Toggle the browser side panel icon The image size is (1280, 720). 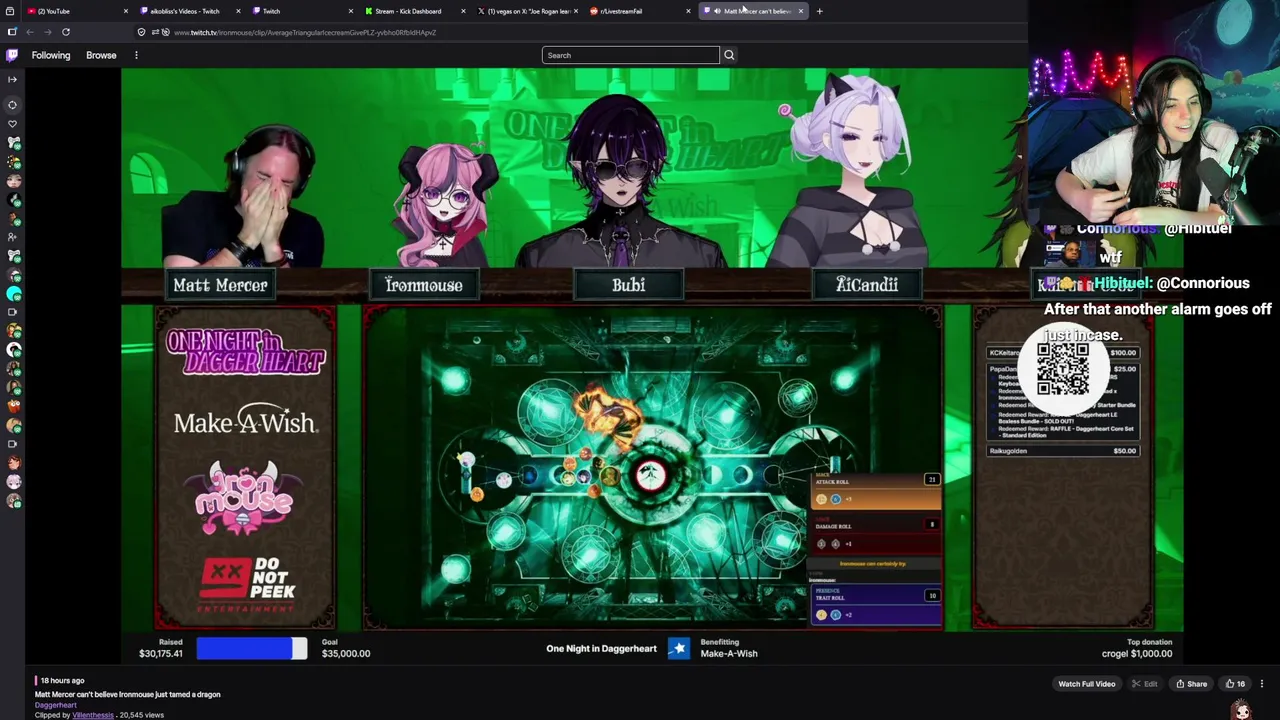[x=12, y=32]
